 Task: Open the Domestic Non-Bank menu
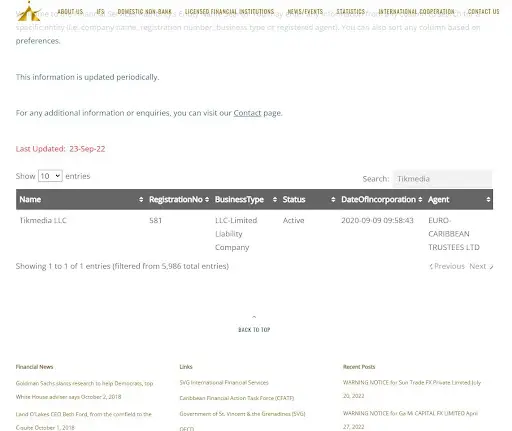[144, 12]
